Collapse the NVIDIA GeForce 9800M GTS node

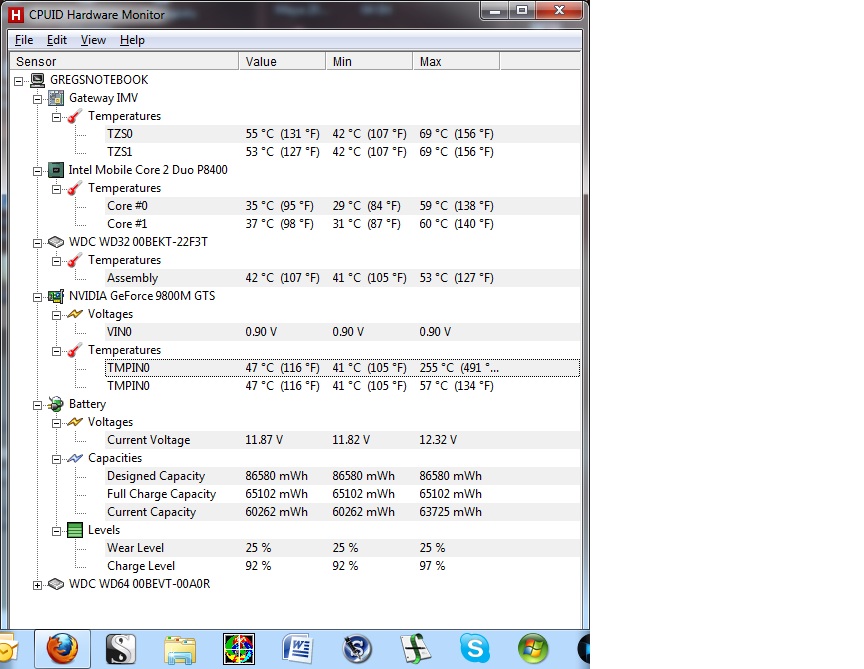(37, 297)
